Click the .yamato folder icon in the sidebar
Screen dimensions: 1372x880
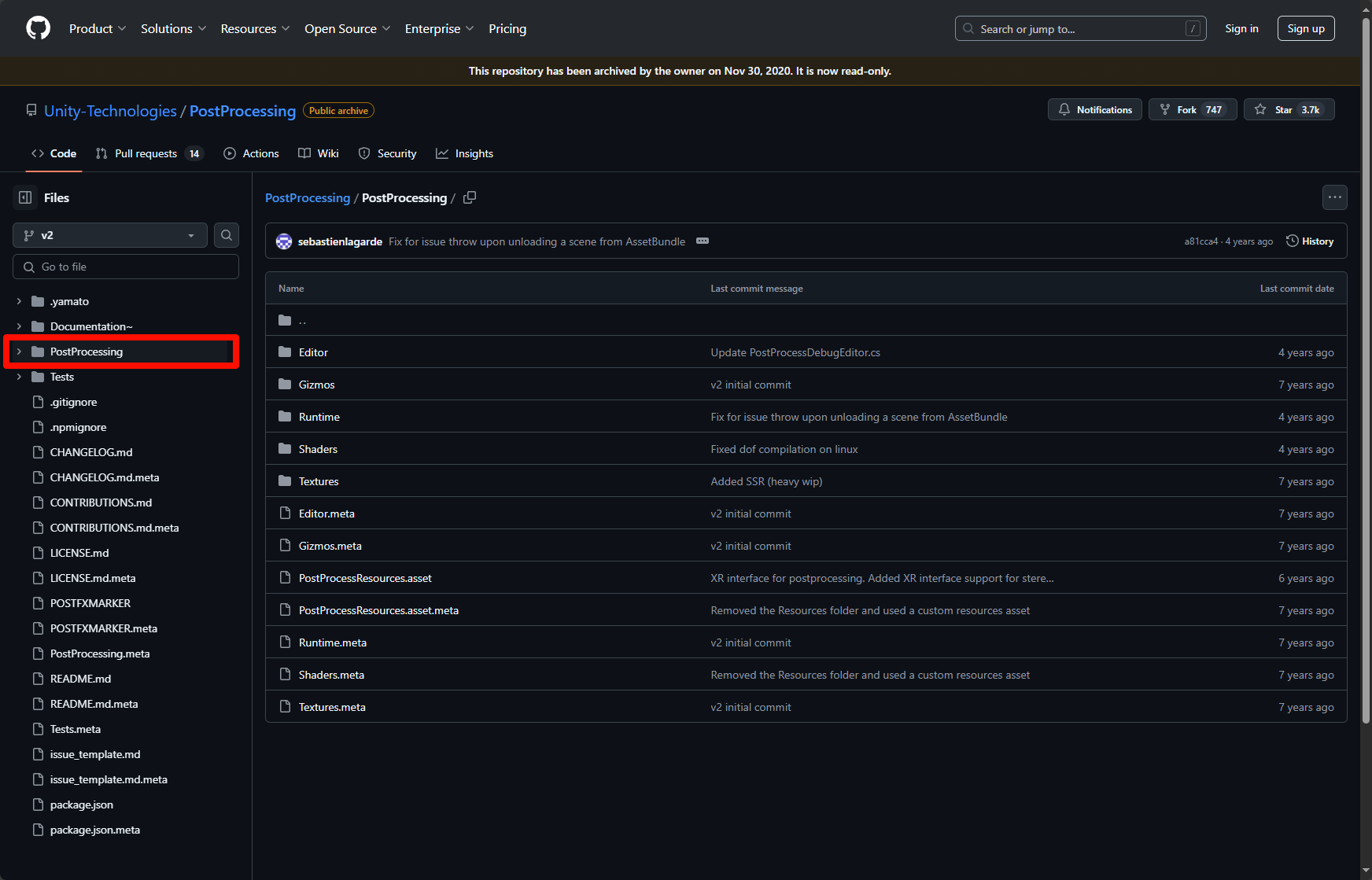point(38,301)
